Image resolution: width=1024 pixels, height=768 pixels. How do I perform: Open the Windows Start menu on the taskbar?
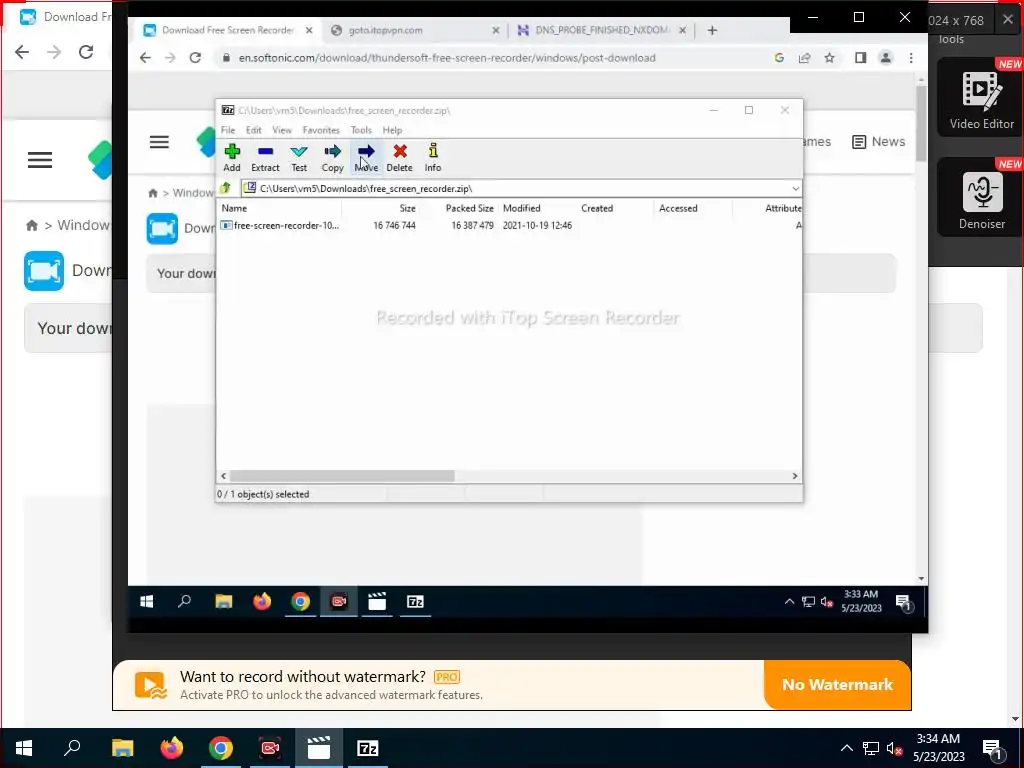pyautogui.click(x=24, y=748)
